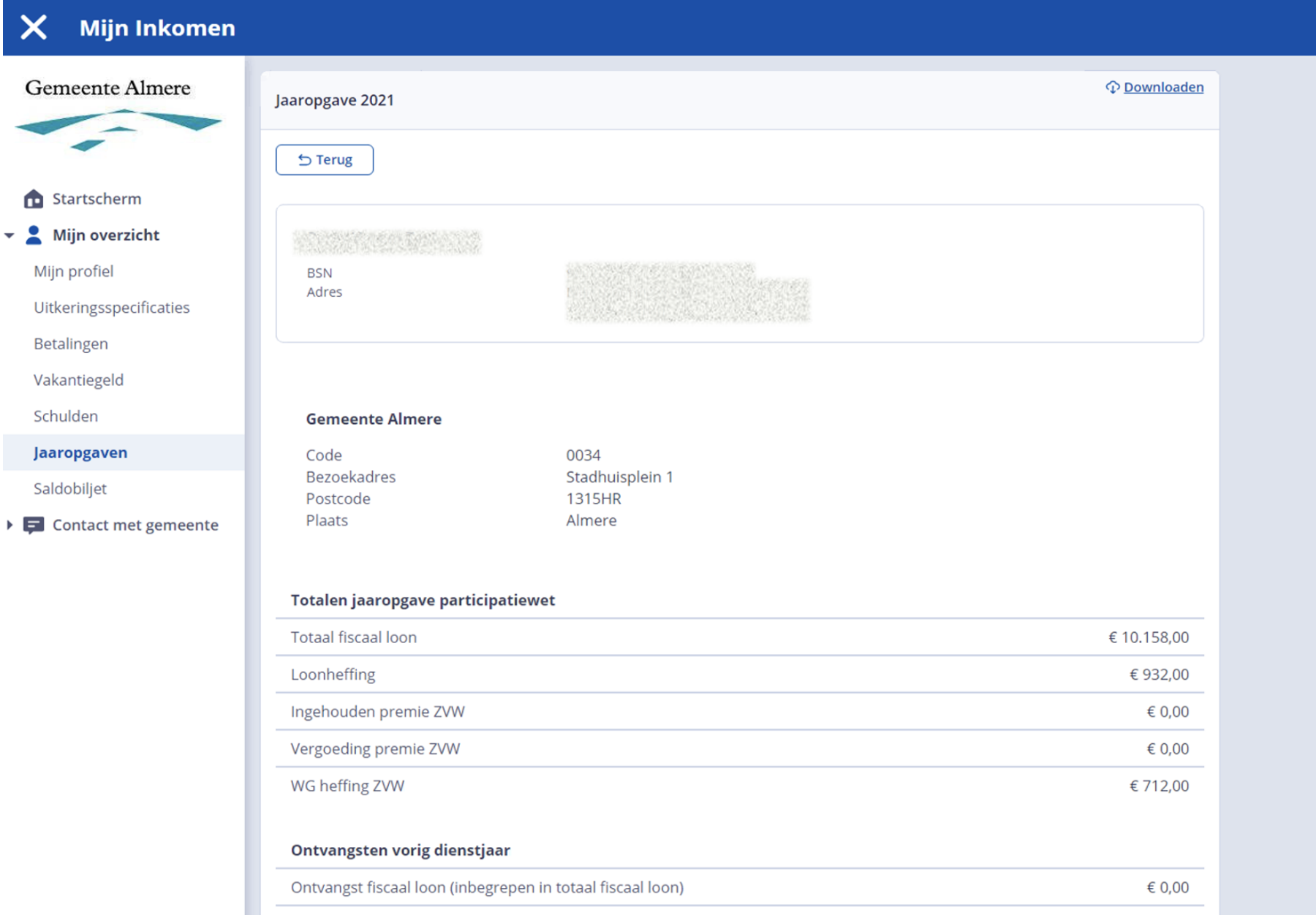Open Mijn profiel page
Screen dimensions: 1316x915
pyautogui.click(x=74, y=271)
